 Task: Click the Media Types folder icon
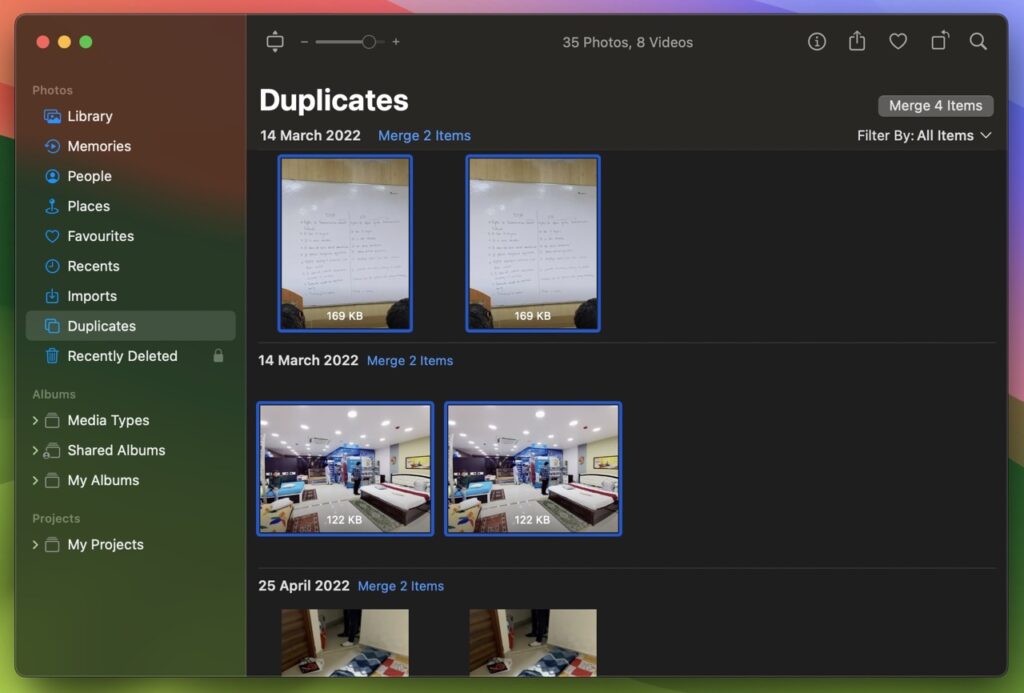pos(52,421)
